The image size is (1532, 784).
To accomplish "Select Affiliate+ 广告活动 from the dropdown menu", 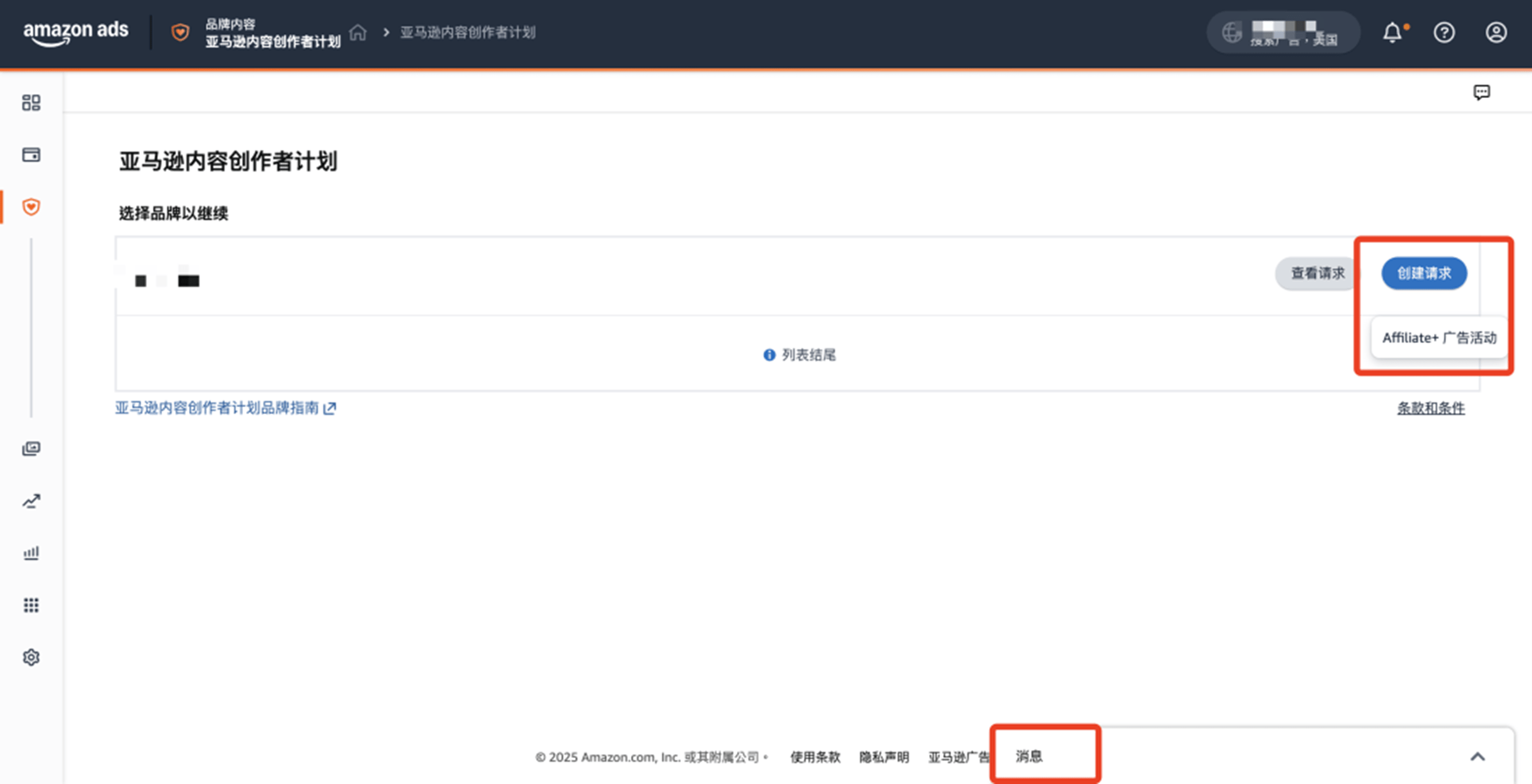I will point(1439,338).
